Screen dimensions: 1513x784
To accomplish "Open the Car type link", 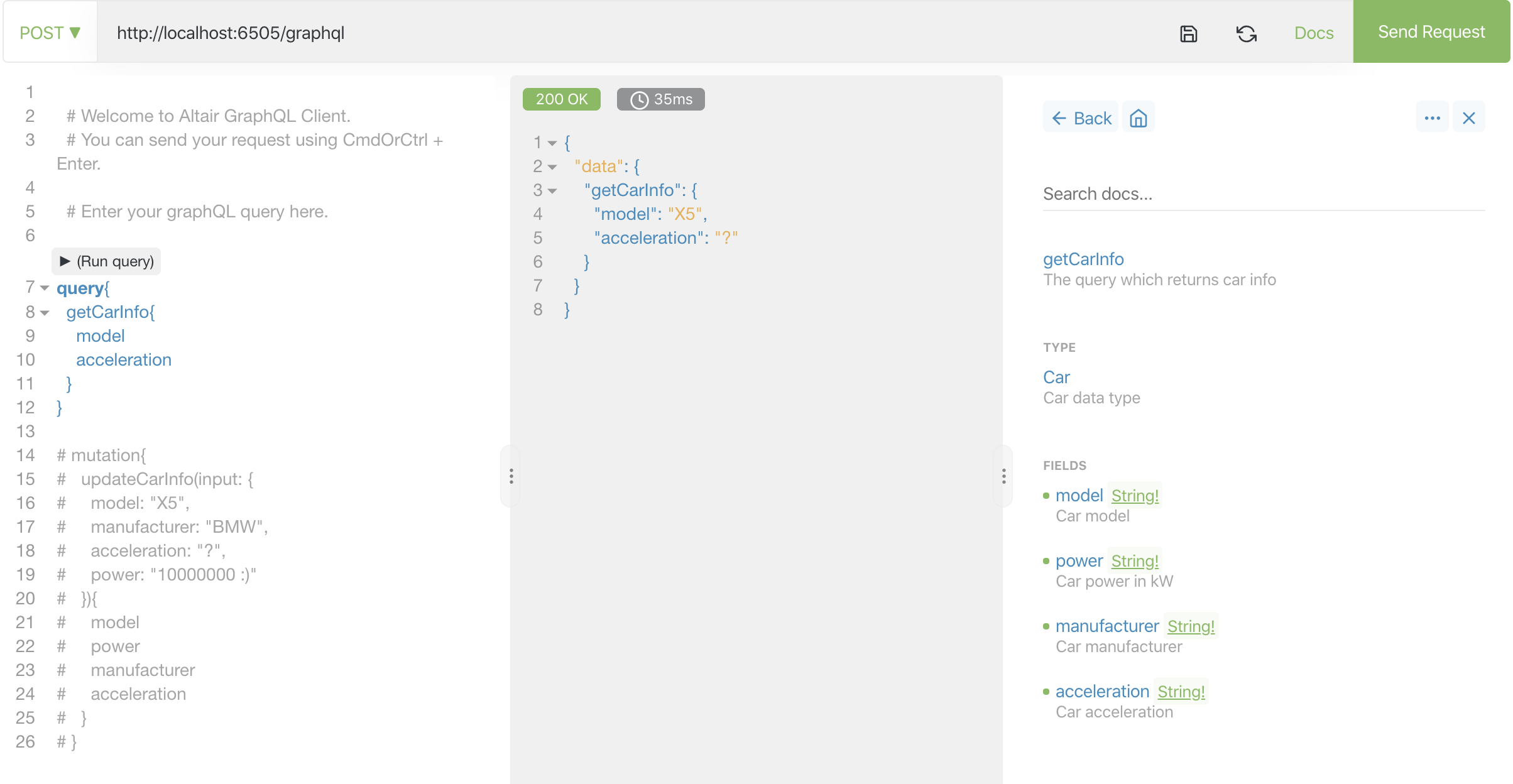I will pyautogui.click(x=1056, y=377).
